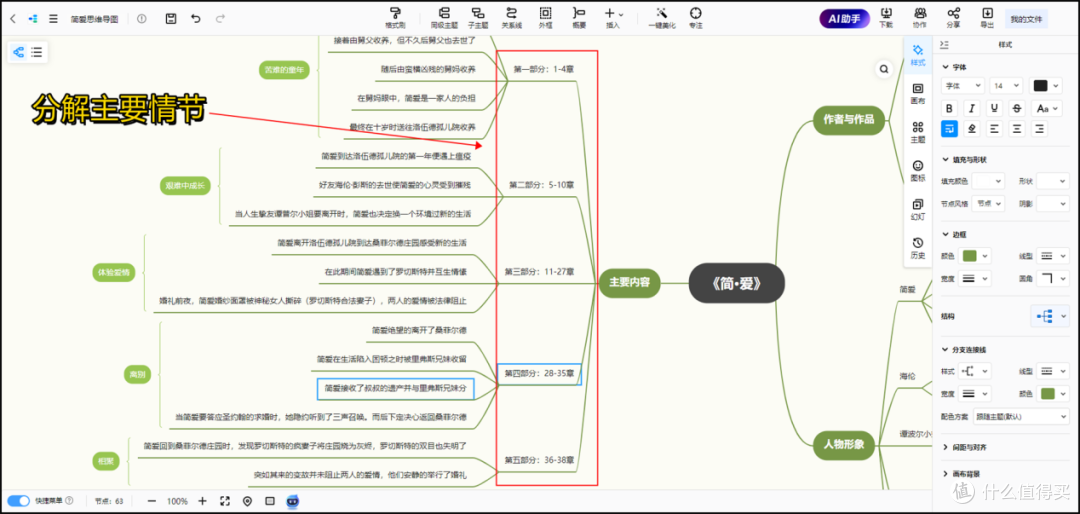Click the save file icon
This screenshot has height=514, width=1080.
[171, 19]
